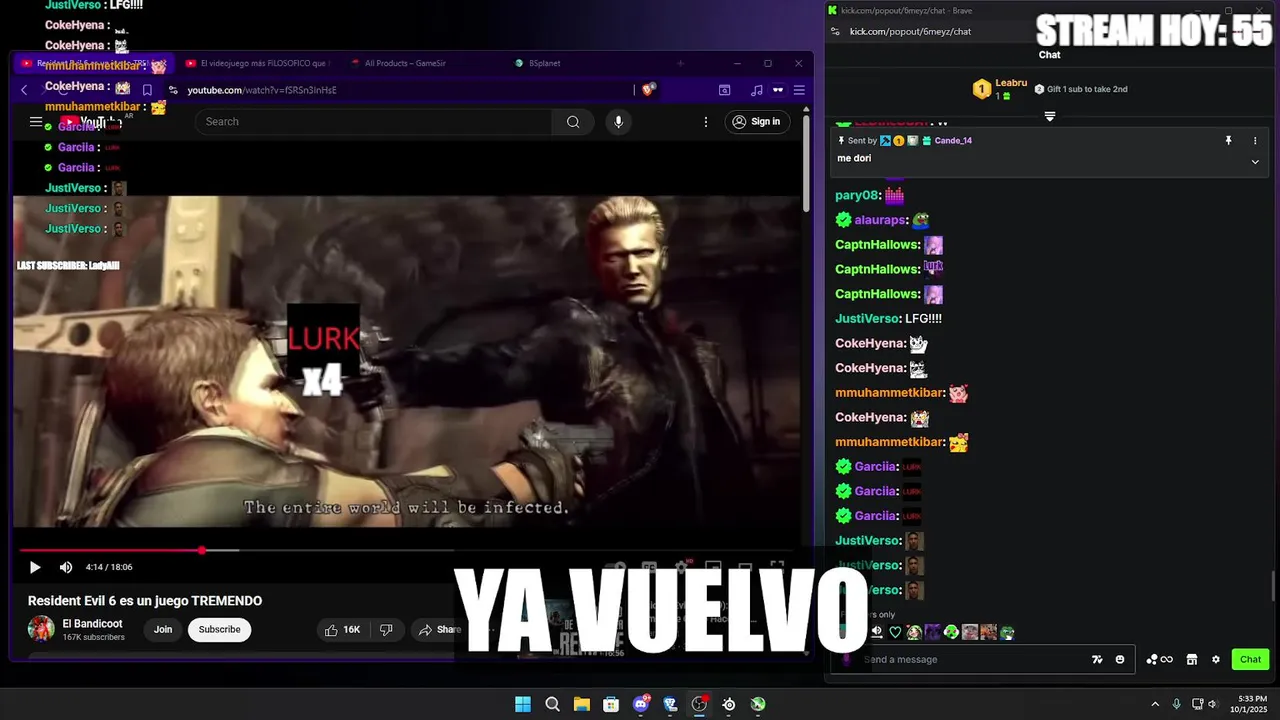This screenshot has height=720, width=1280.
Task: Click username JustiVerso saying LFG!!!!
Action: (x=867, y=319)
